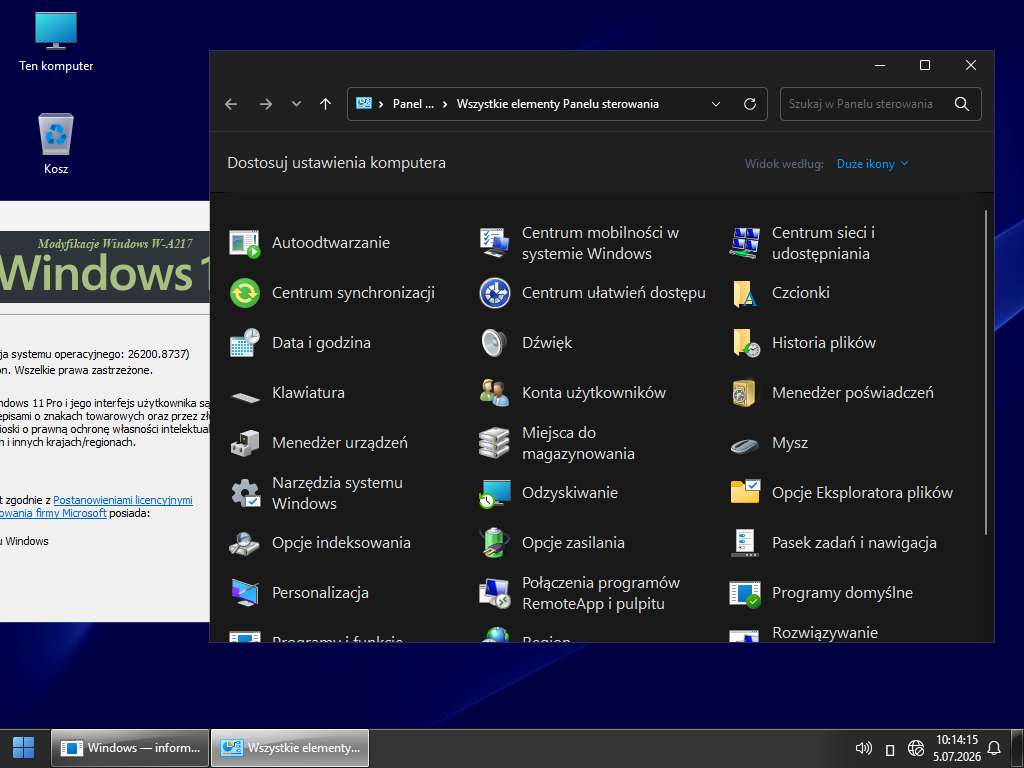Open Centrum ułatwień dostępu icon
1024x768 pixels.
click(x=494, y=293)
